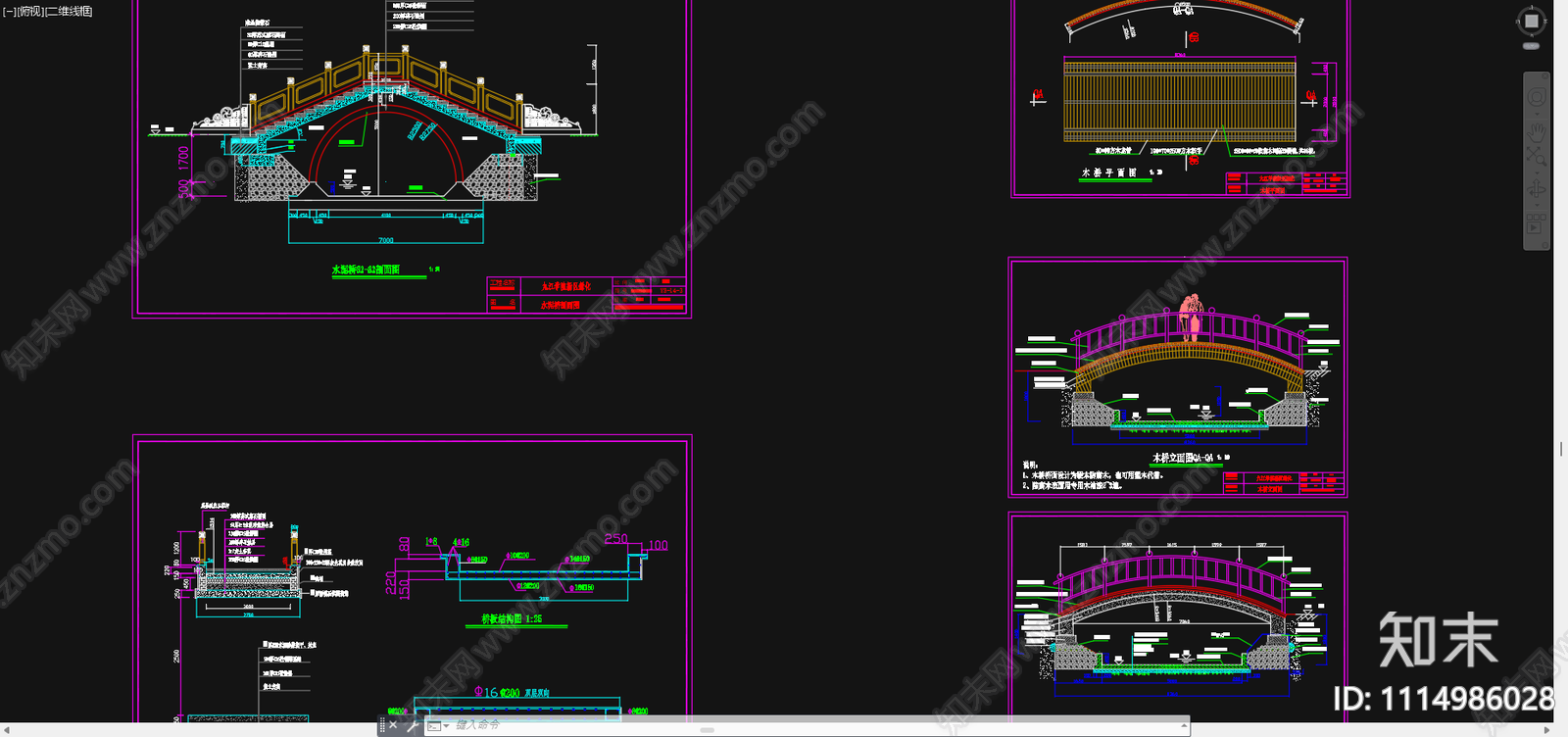1568x737 pixels.
Task: Open the WCS coordinate system dropdown below ViewCube
Action: tap(1531, 46)
